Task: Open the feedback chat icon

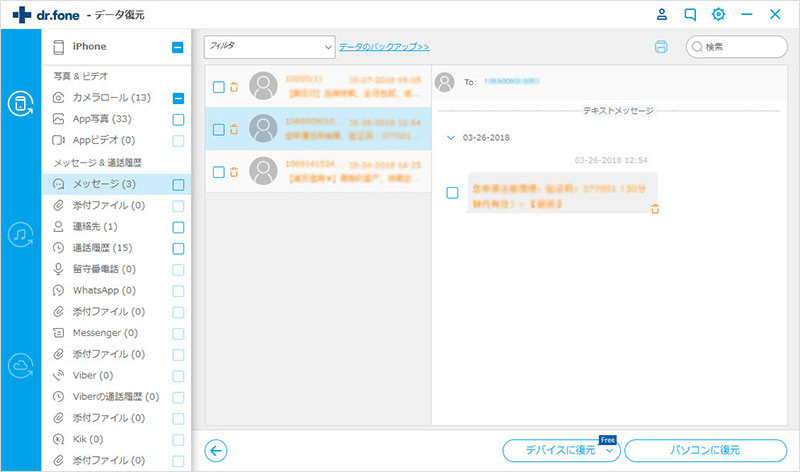Action: [689, 14]
